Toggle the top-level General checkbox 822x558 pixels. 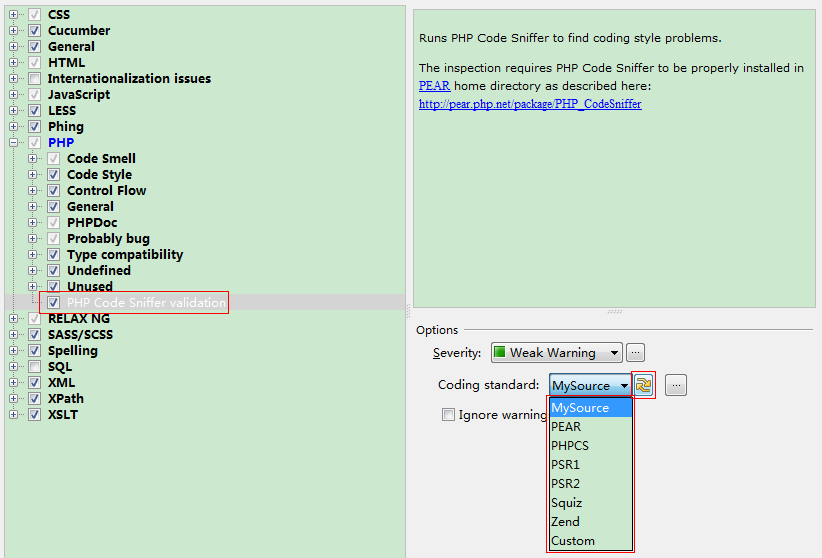click(x=35, y=47)
